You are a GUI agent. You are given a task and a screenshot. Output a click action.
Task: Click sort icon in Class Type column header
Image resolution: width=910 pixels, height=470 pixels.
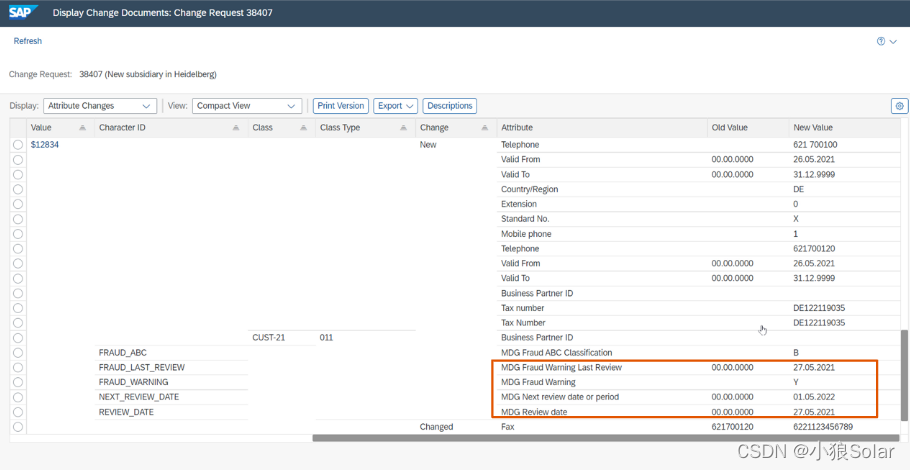point(403,128)
